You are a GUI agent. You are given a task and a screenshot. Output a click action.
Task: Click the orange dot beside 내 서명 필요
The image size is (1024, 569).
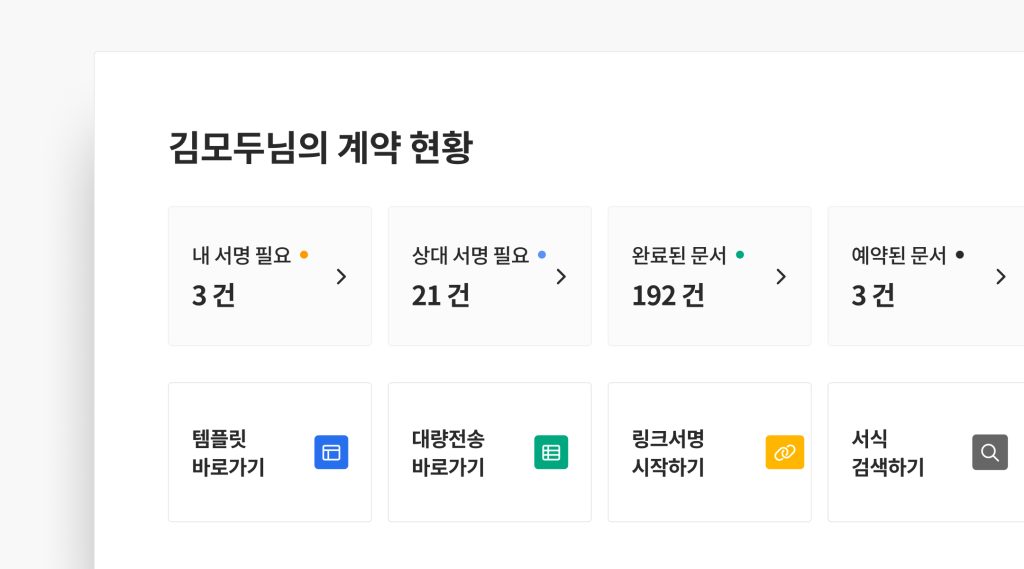(304, 254)
